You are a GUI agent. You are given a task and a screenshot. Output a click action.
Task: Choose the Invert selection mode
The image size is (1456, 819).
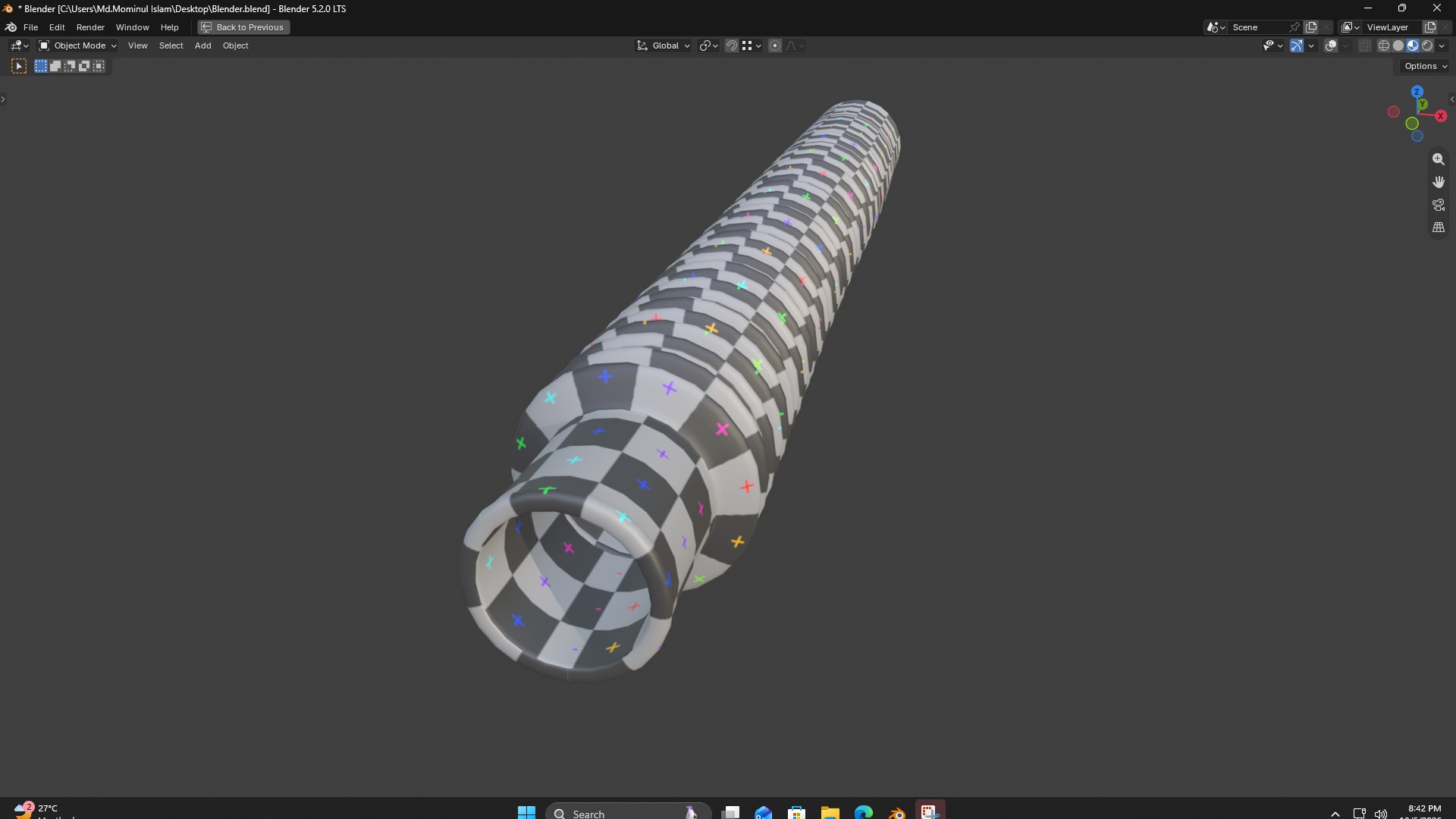(84, 67)
